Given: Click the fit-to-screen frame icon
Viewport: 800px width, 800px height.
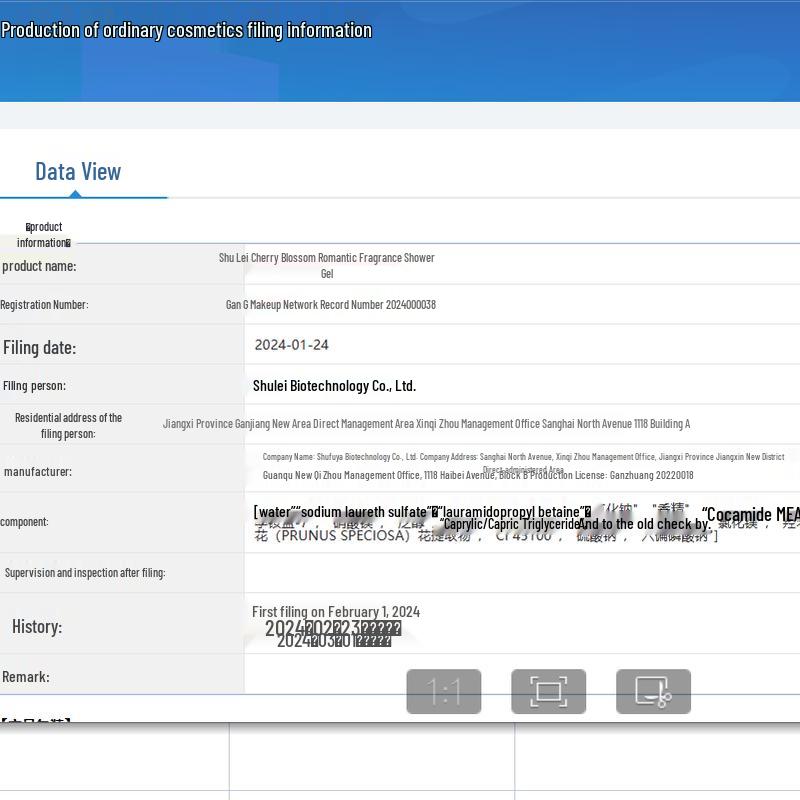Looking at the screenshot, I should (548, 691).
